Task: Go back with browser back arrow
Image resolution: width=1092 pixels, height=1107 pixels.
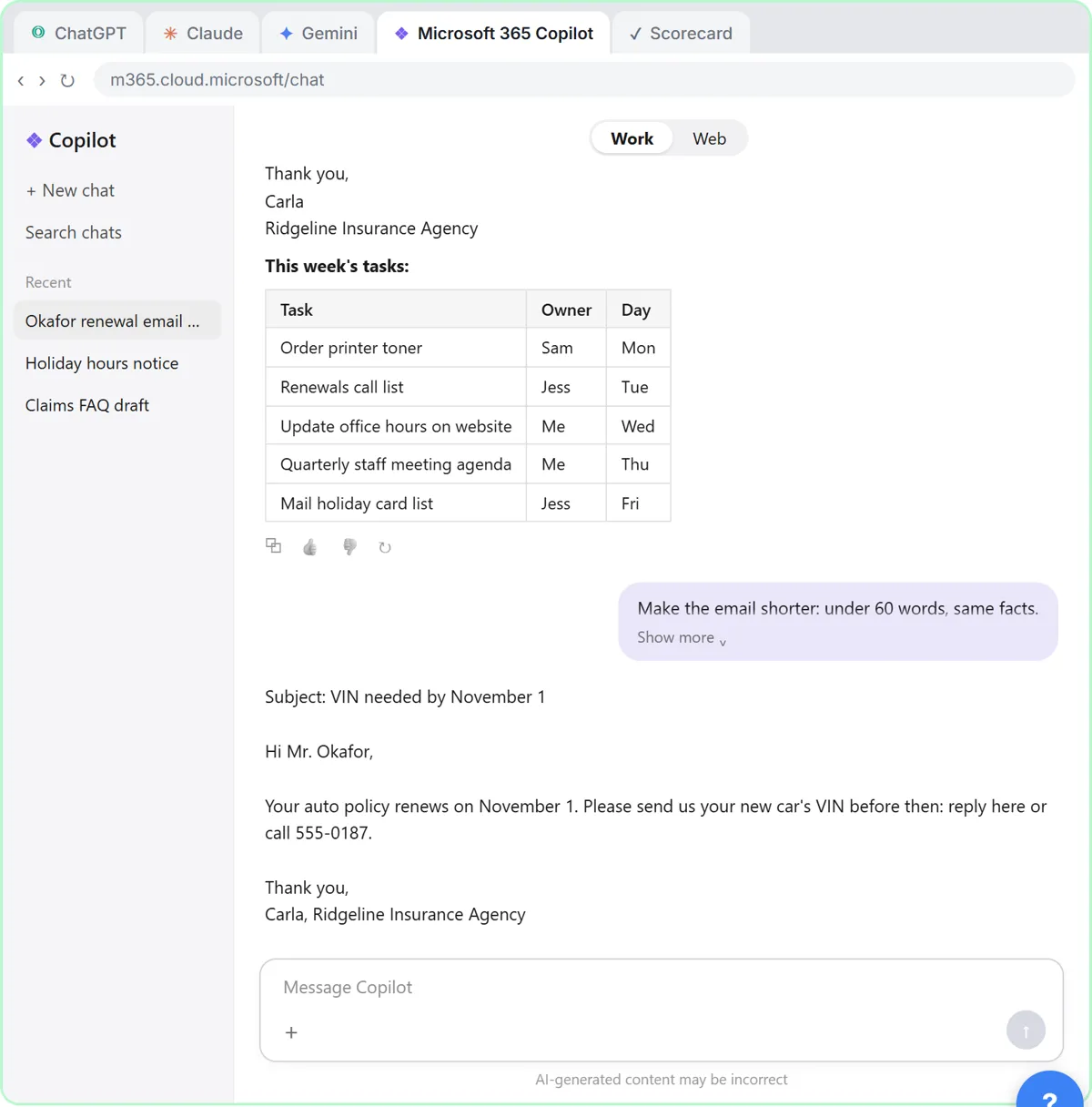Action: pos(21,80)
